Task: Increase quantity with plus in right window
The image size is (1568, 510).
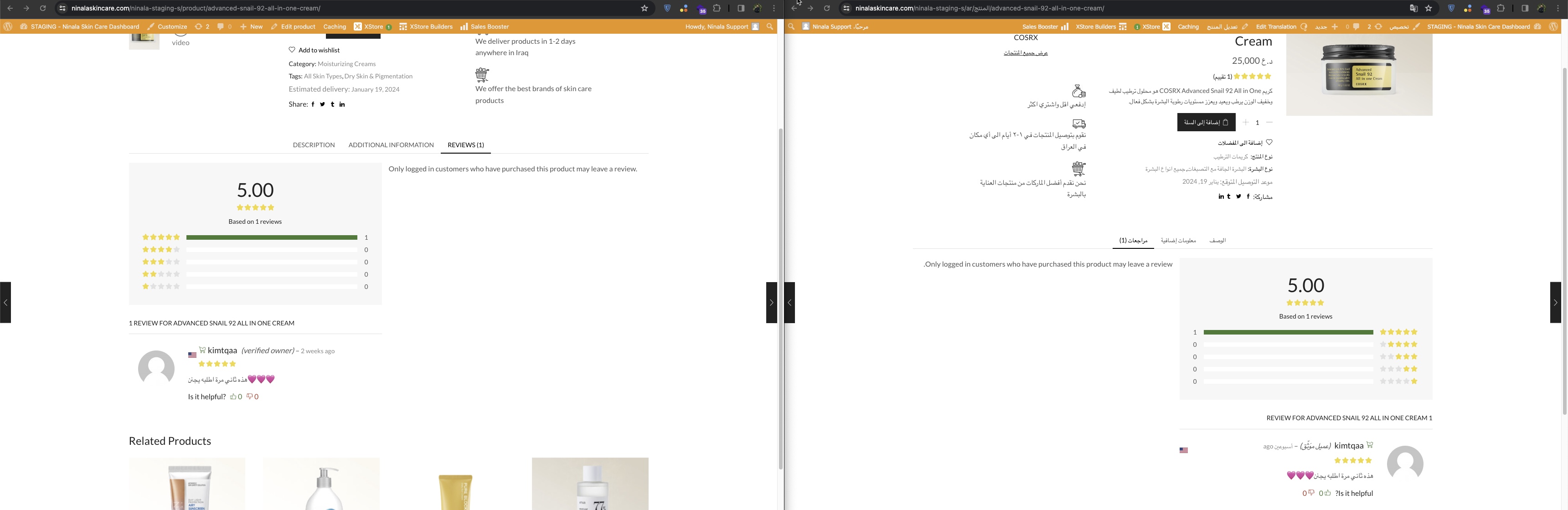Action: pos(1246,122)
